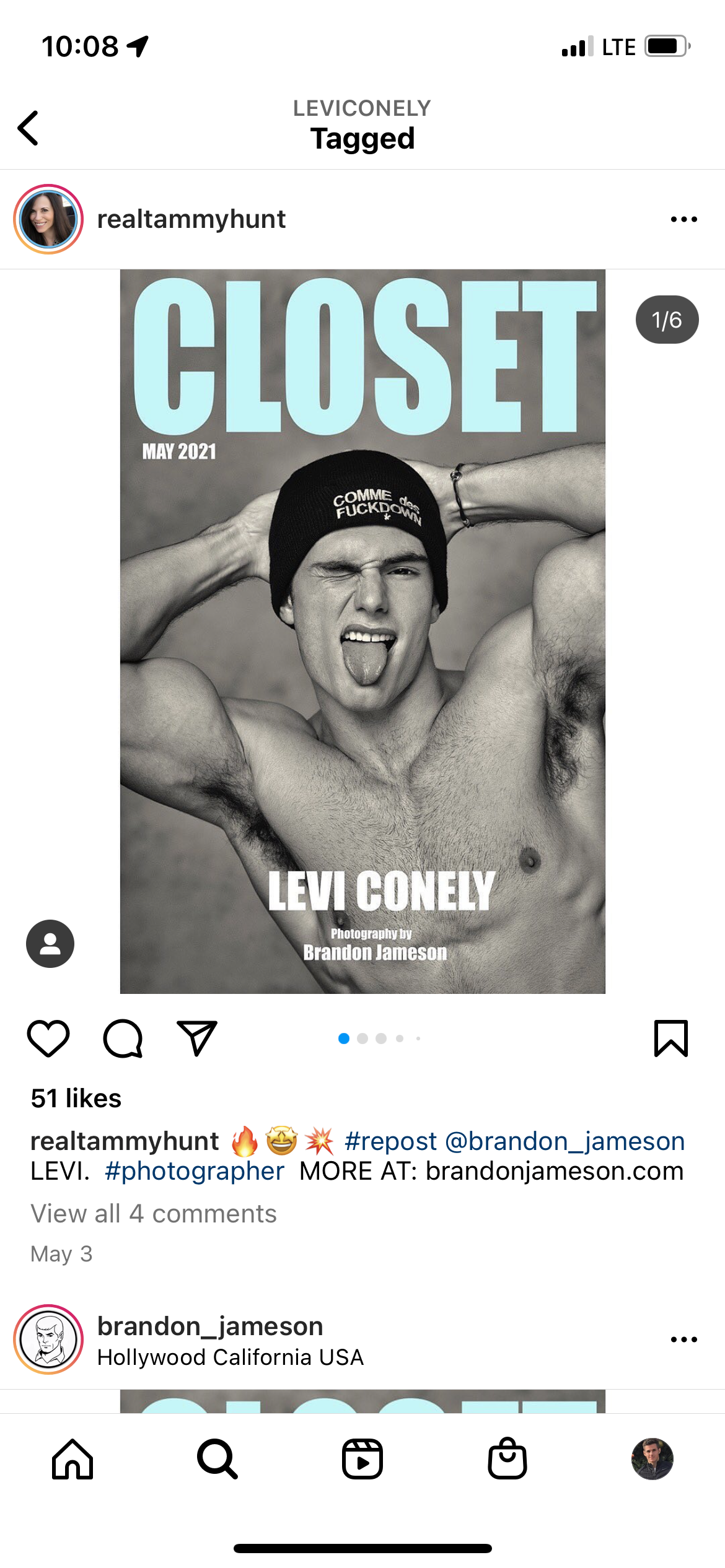This screenshot has width=725, height=1568.
Task: Open Shop bag icon
Action: [x=507, y=1458]
